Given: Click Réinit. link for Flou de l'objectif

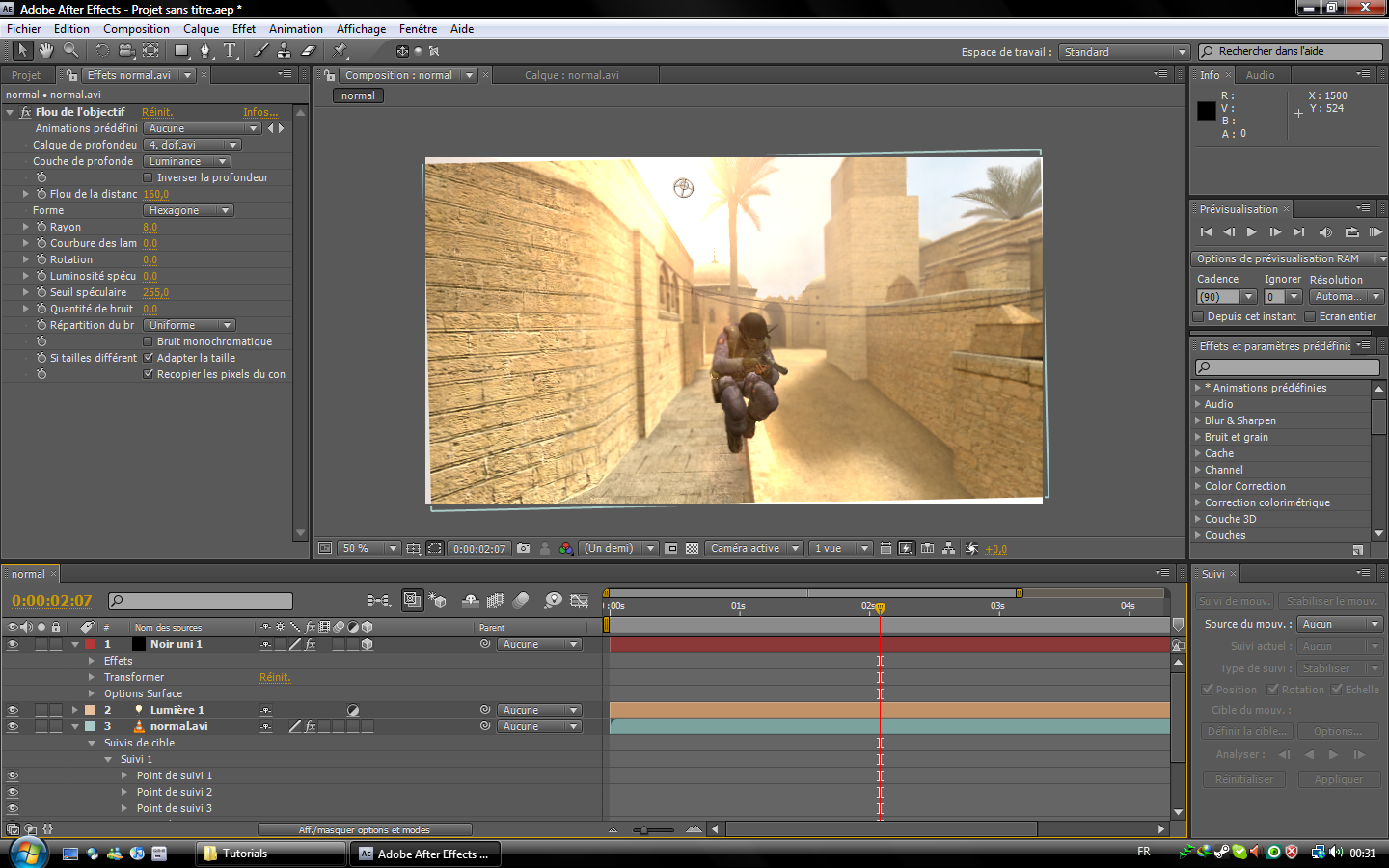Looking at the screenshot, I should tap(157, 112).
